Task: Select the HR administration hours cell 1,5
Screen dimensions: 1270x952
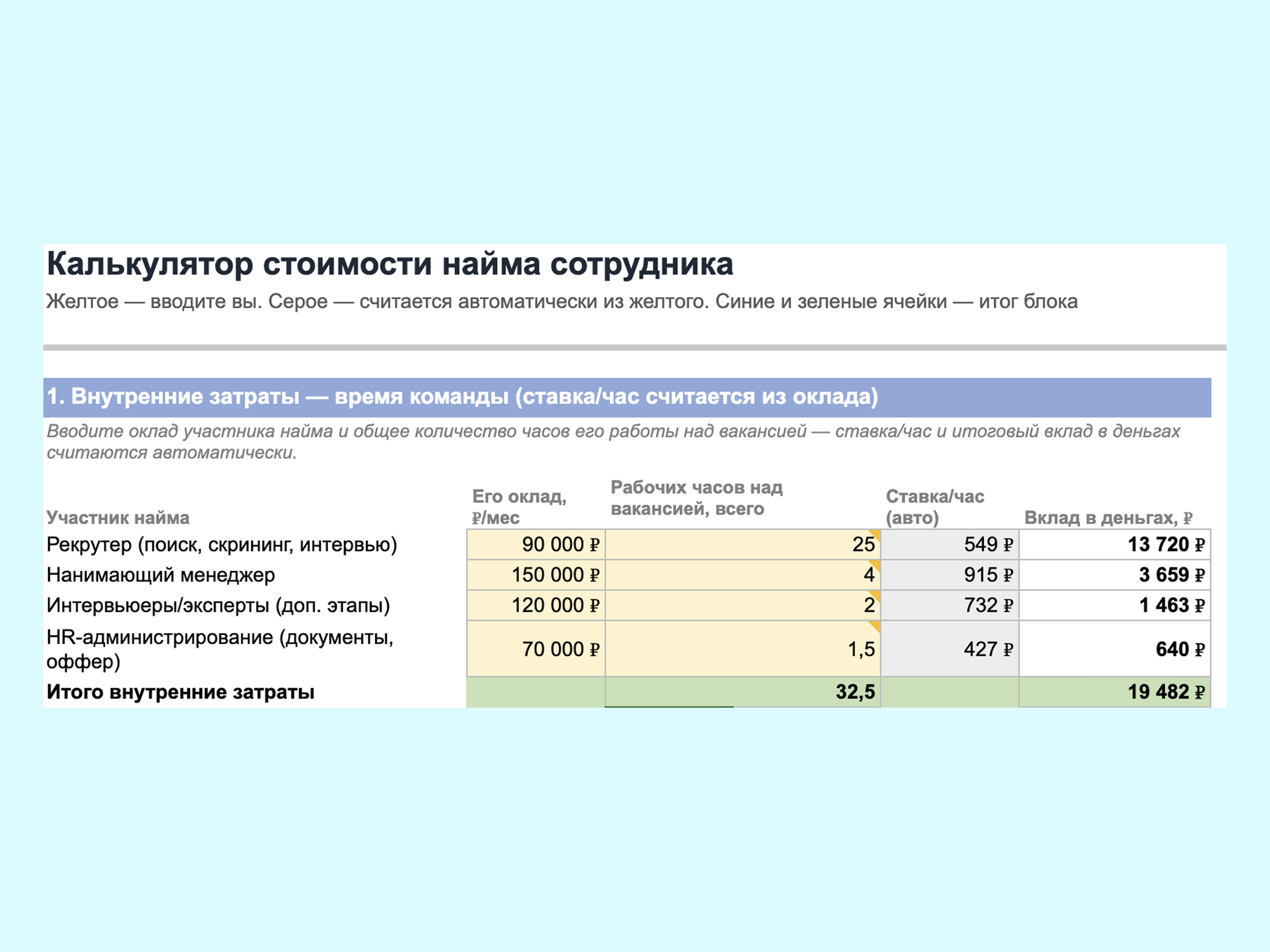Action: click(x=743, y=648)
